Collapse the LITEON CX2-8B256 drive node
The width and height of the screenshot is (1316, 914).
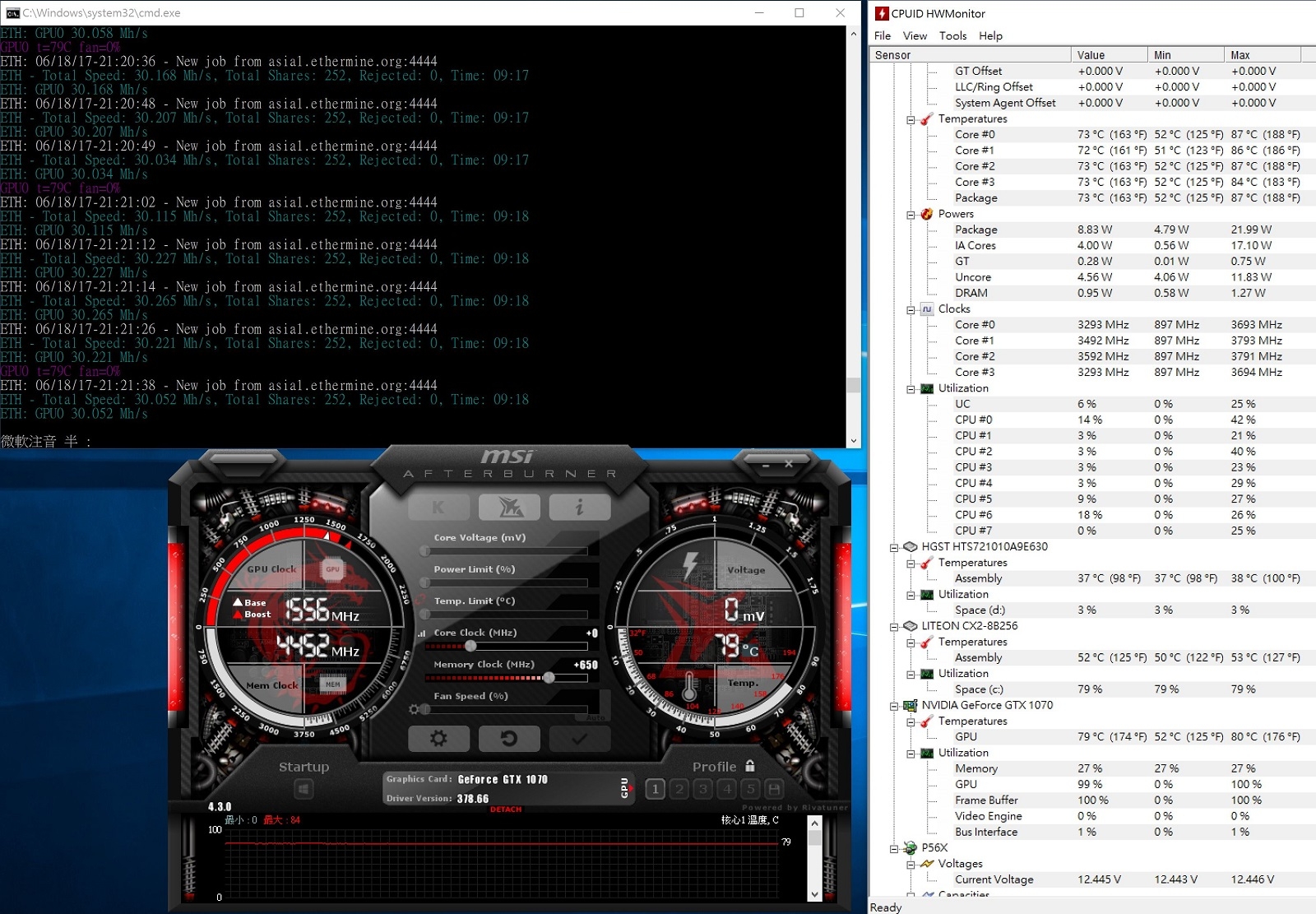(894, 627)
